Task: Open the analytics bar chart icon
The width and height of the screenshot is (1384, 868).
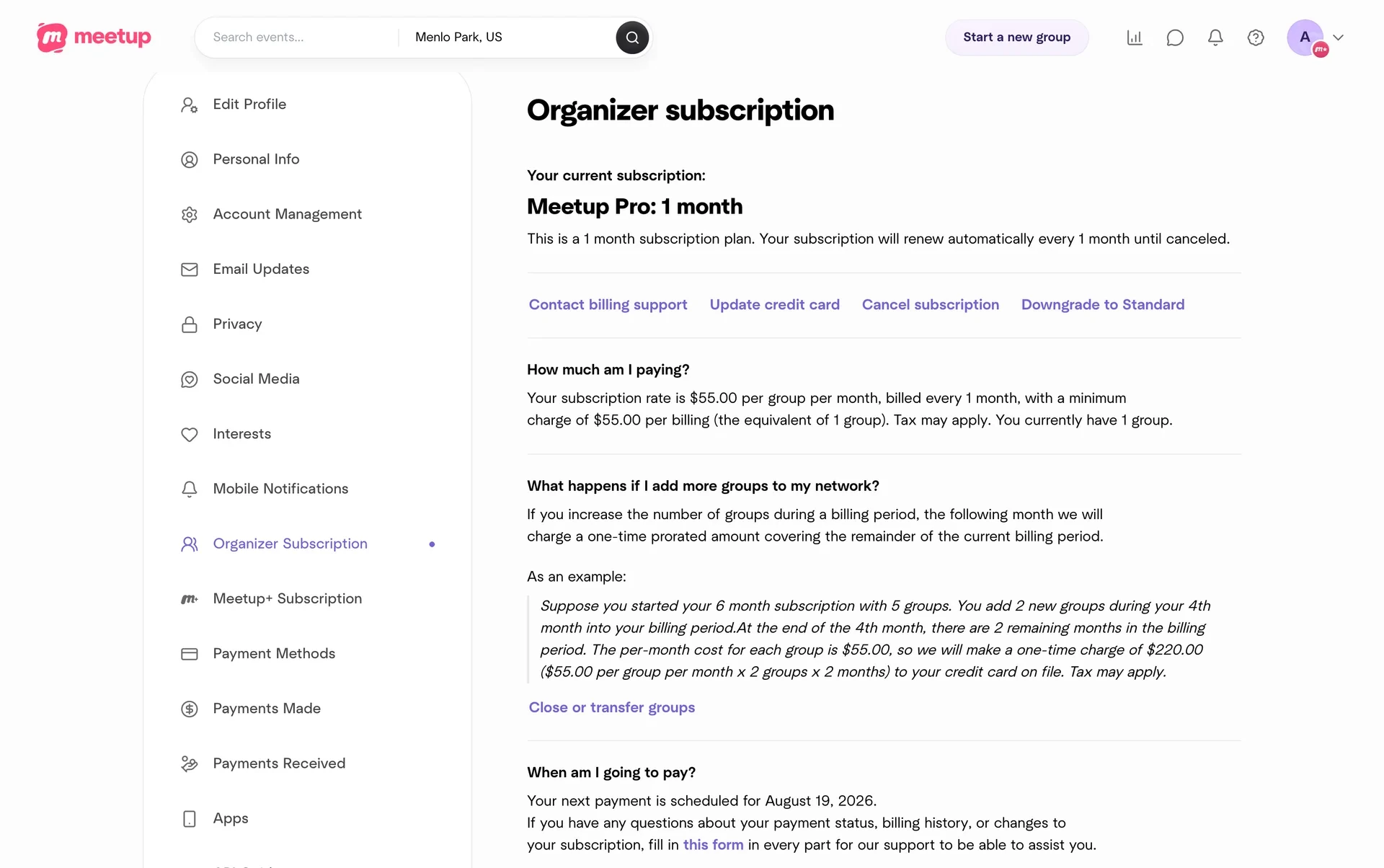Action: (x=1135, y=37)
